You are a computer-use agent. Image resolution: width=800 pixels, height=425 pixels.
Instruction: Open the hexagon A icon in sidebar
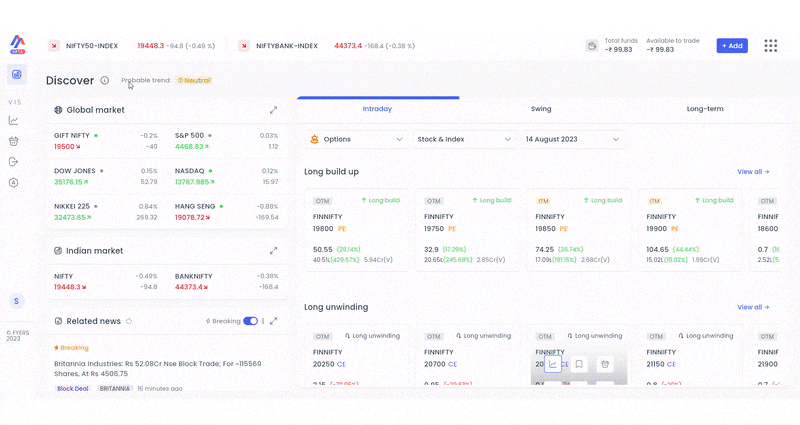[x=14, y=183]
